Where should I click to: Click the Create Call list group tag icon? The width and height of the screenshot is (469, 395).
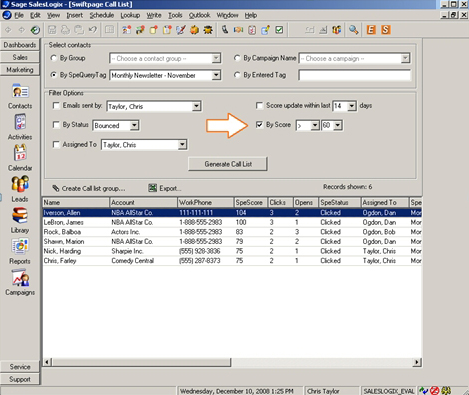[x=56, y=188]
